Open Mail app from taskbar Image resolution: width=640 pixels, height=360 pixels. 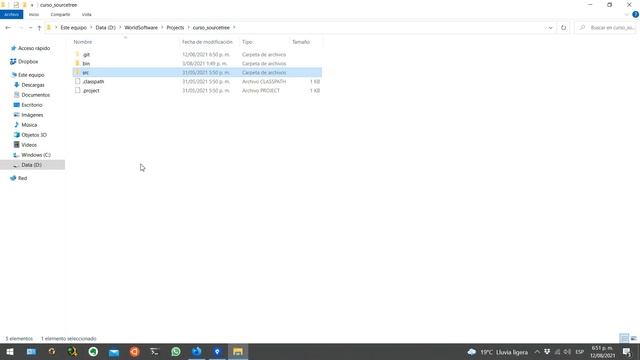(114, 352)
